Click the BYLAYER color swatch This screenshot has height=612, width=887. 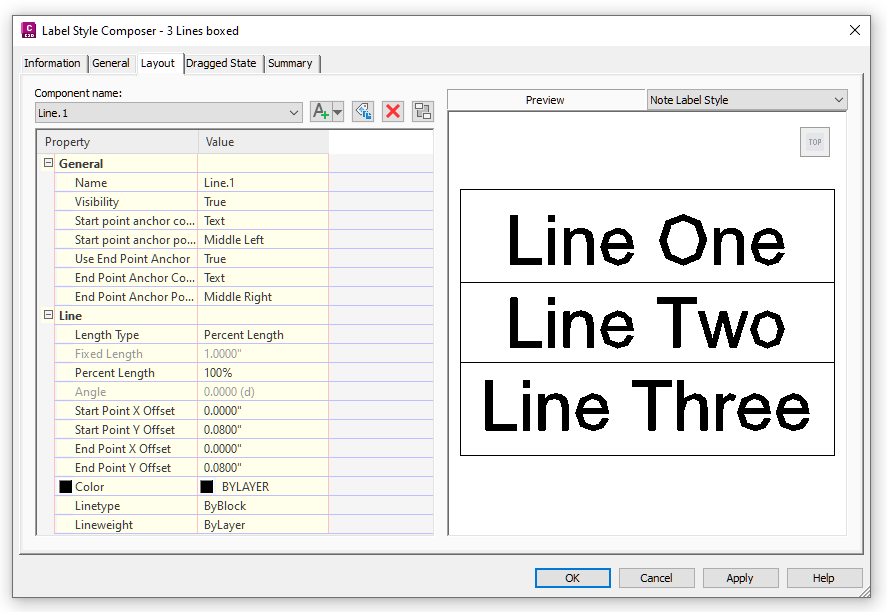207,486
